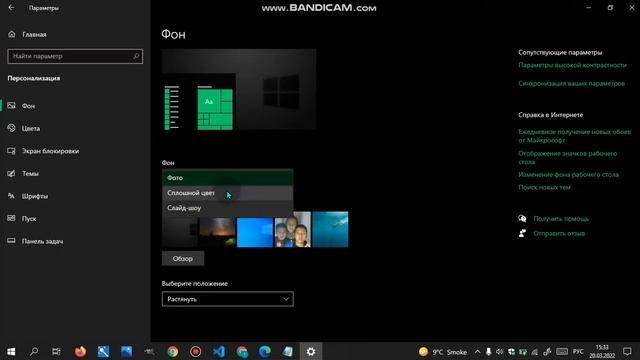Screen dimensions: 640x360
Task: Open Изменение фона рабочего стола link
Action: (568, 175)
